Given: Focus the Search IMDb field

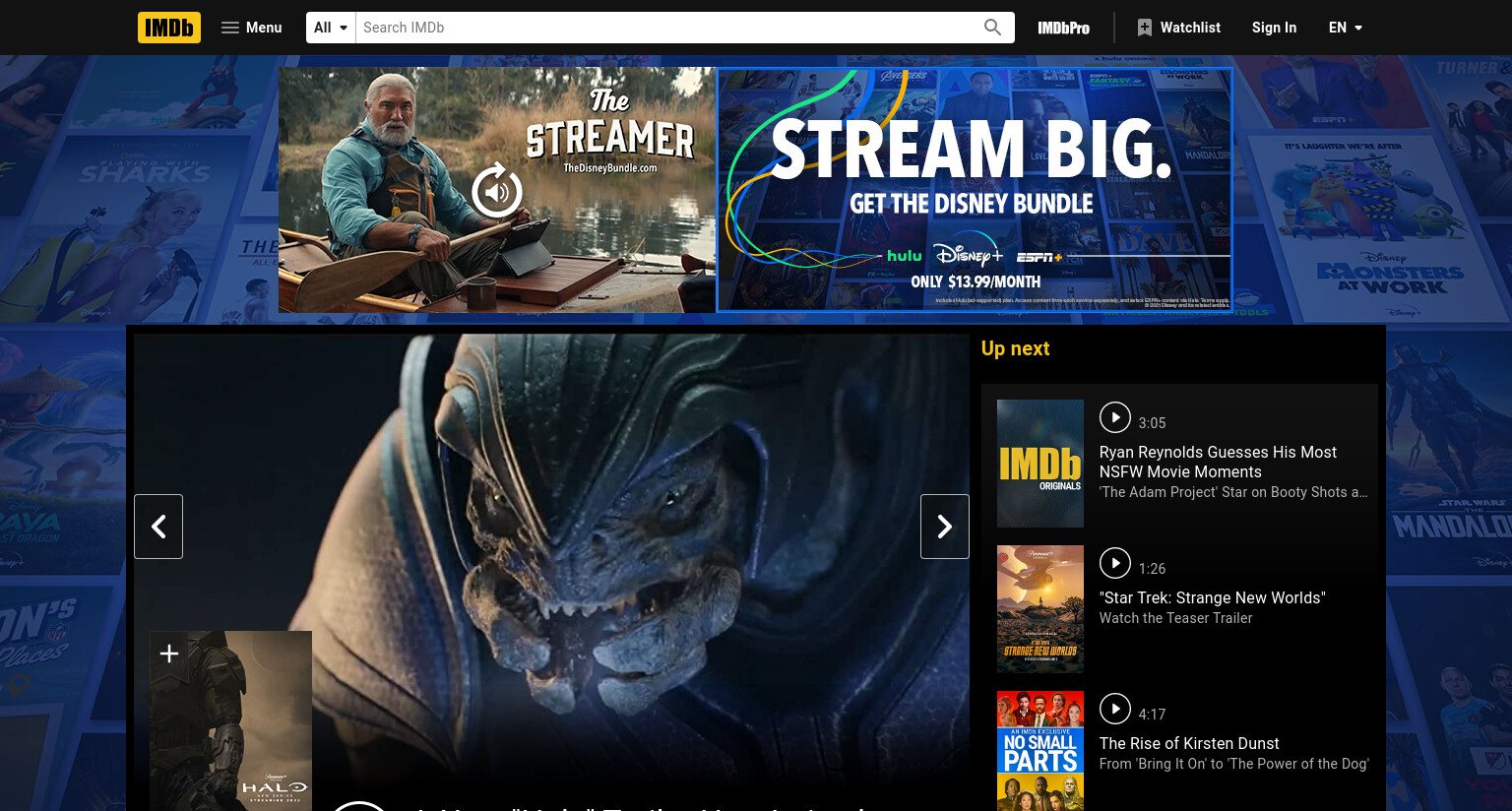Looking at the screenshot, I should click(665, 28).
